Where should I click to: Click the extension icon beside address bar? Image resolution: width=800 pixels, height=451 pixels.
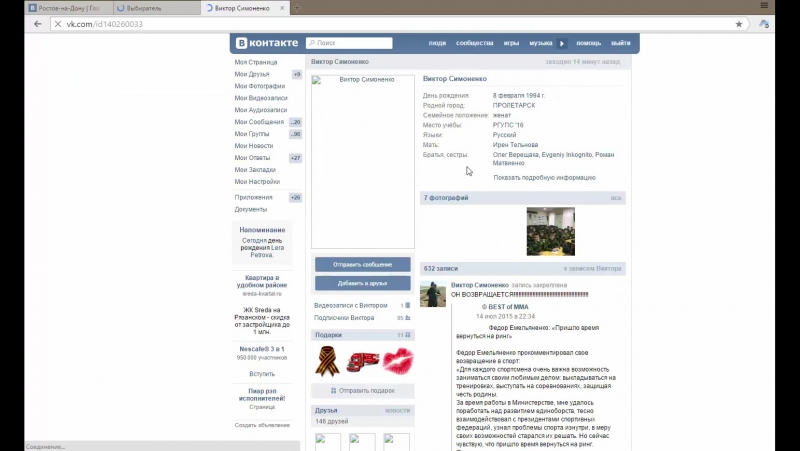[x=764, y=24]
